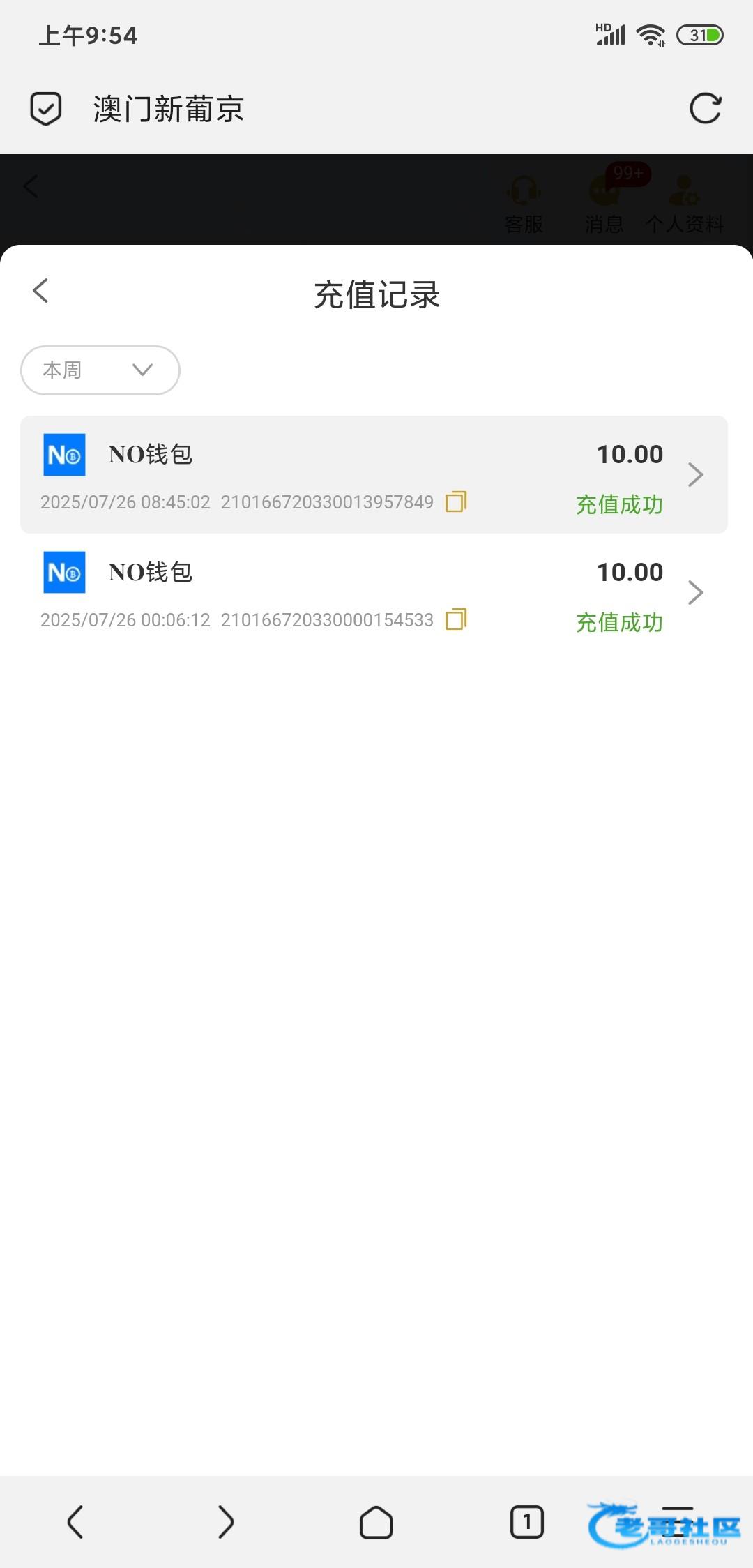The width and height of the screenshot is (753, 1568).
Task: Tap 充值成功 status of first record
Action: click(619, 504)
